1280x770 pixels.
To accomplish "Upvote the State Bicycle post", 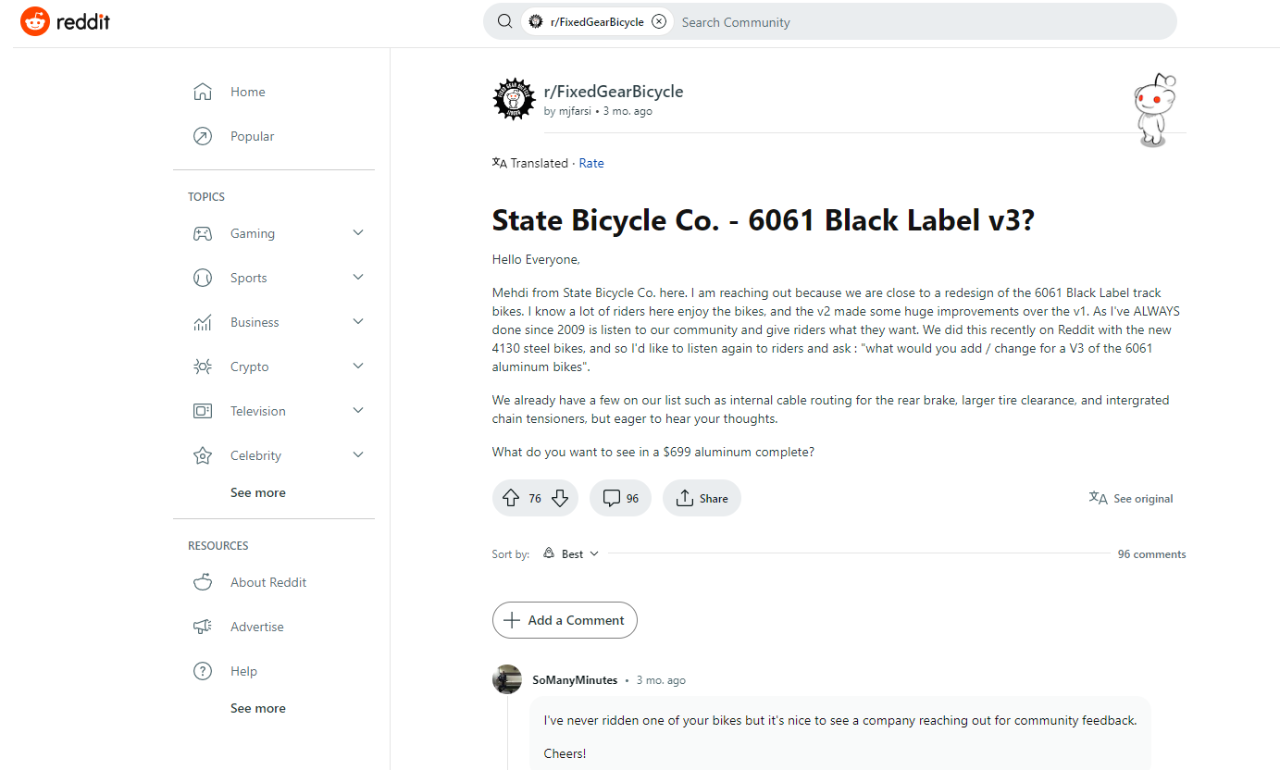I will click(511, 498).
